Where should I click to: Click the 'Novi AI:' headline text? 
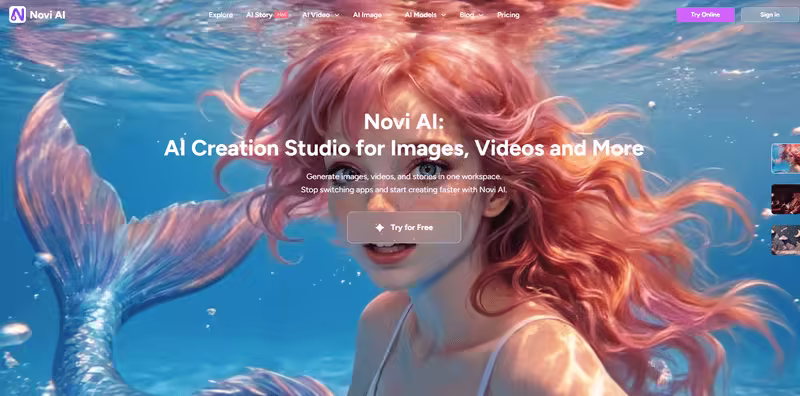[403, 121]
